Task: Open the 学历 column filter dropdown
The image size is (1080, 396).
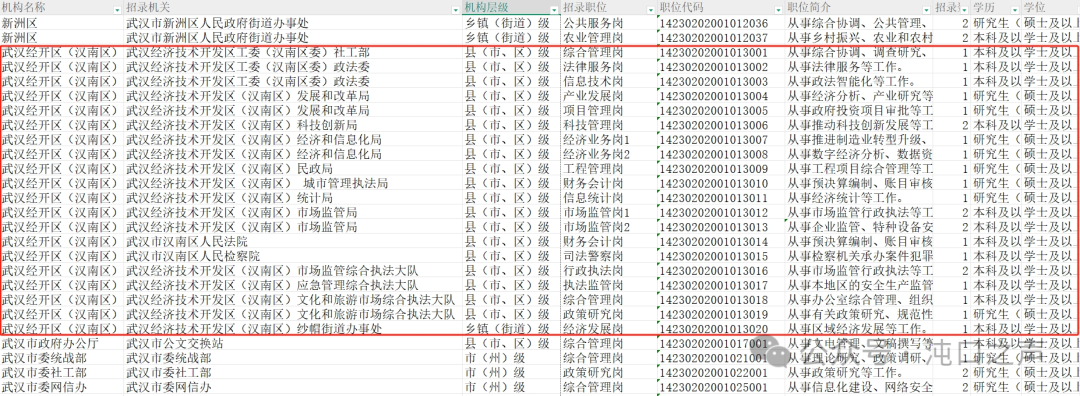Action: pos(1014,9)
